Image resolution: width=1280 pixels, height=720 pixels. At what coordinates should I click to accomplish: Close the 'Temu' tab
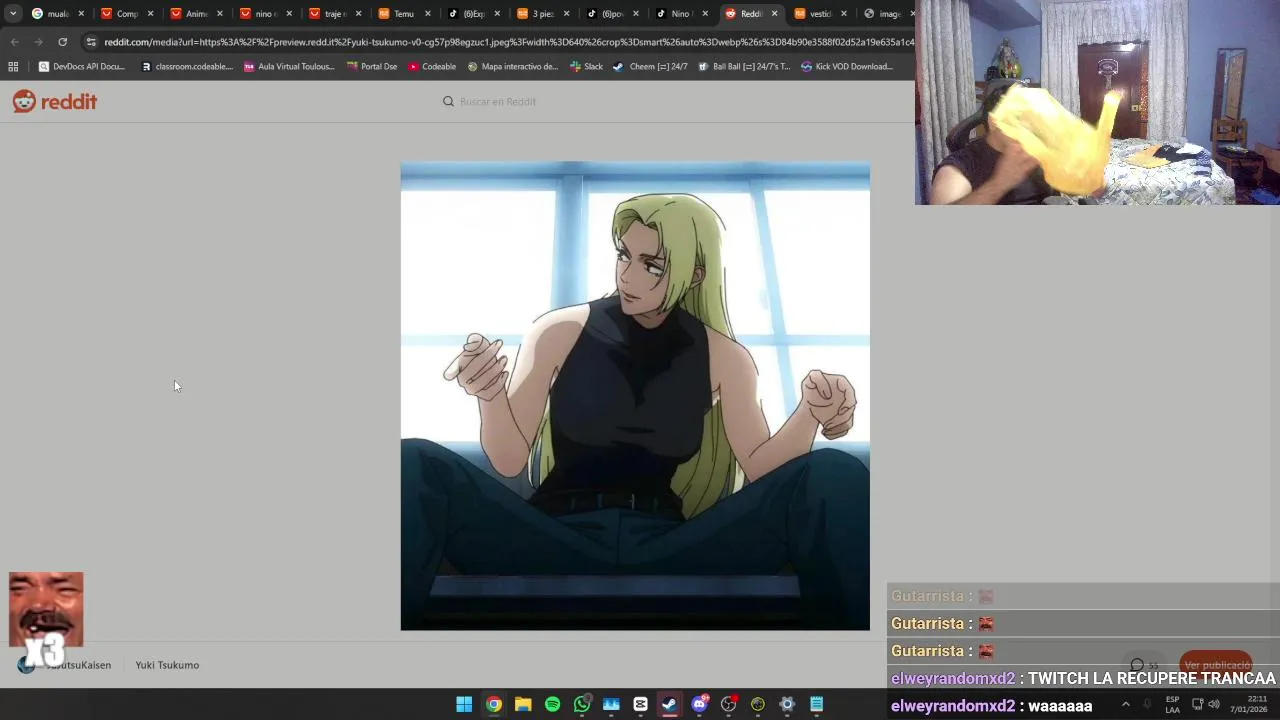428,14
